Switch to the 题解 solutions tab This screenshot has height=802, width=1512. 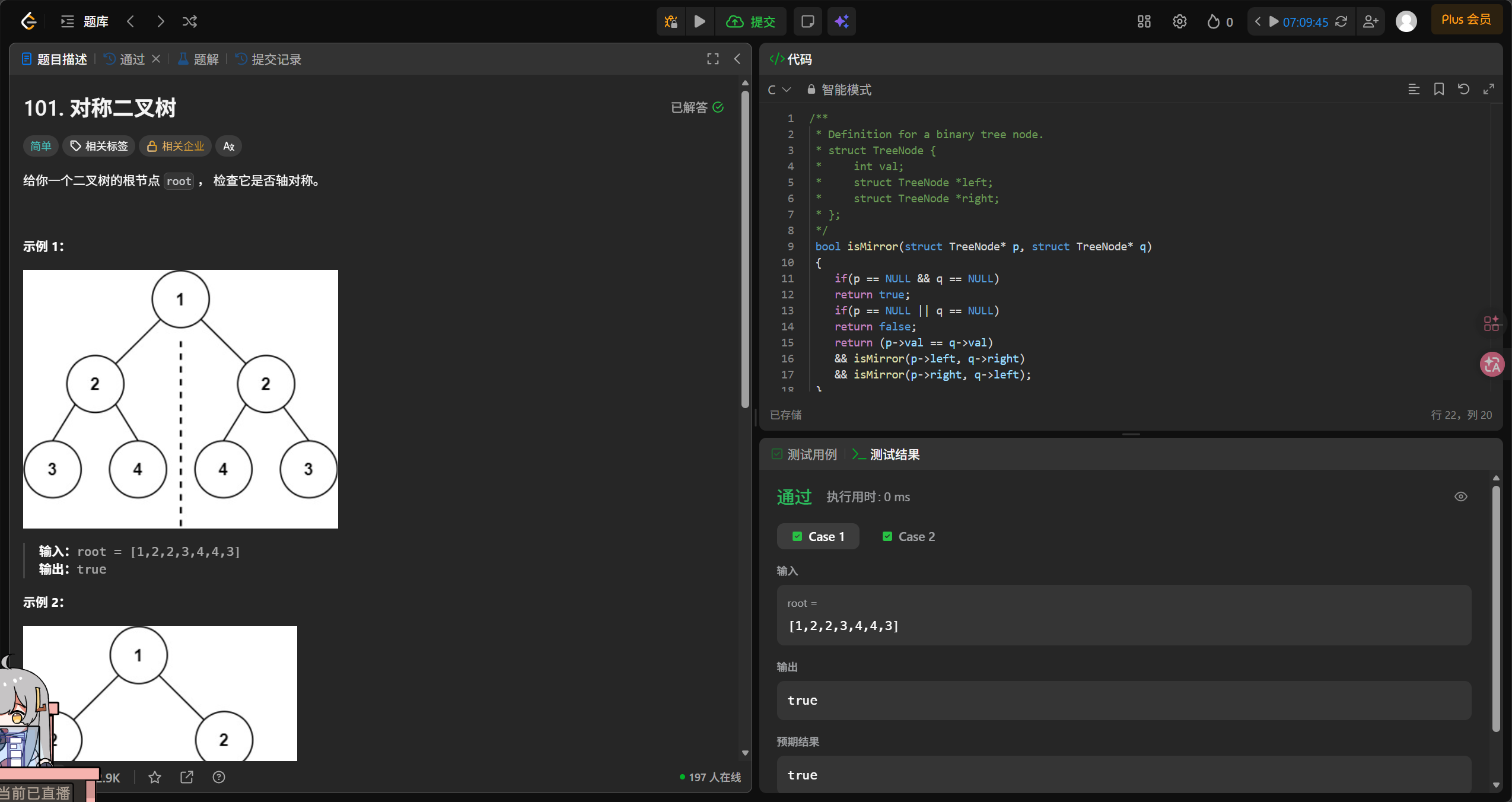pyautogui.click(x=199, y=59)
